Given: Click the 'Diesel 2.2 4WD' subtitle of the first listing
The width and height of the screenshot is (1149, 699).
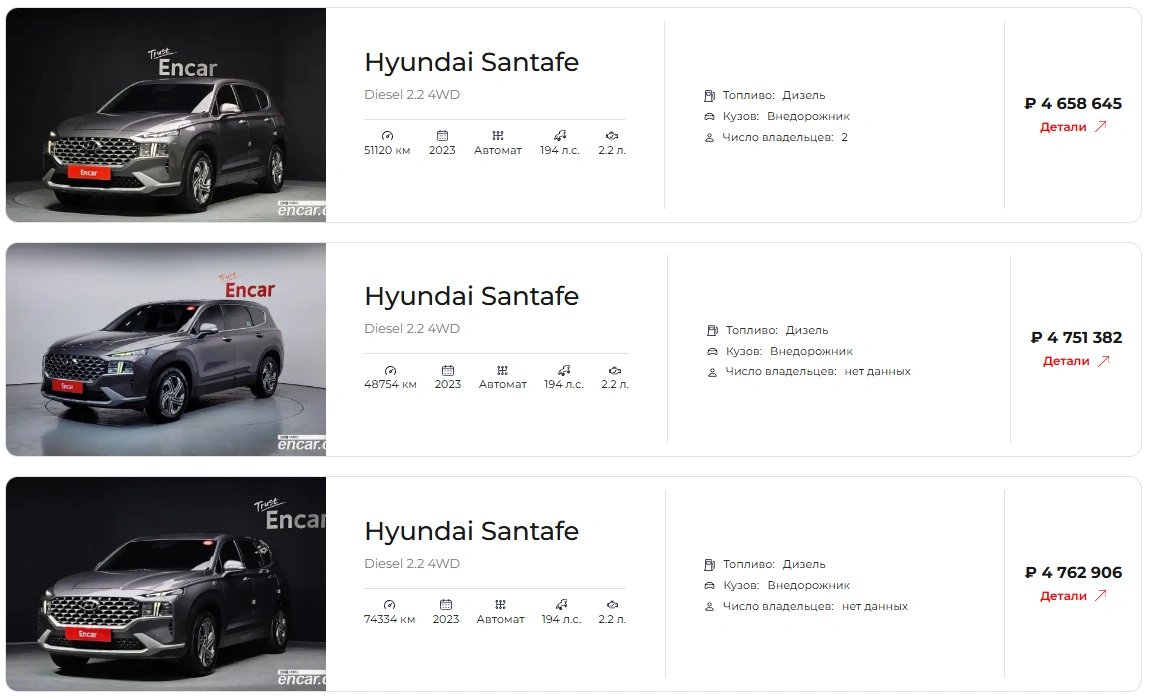Looking at the screenshot, I should [x=412, y=95].
